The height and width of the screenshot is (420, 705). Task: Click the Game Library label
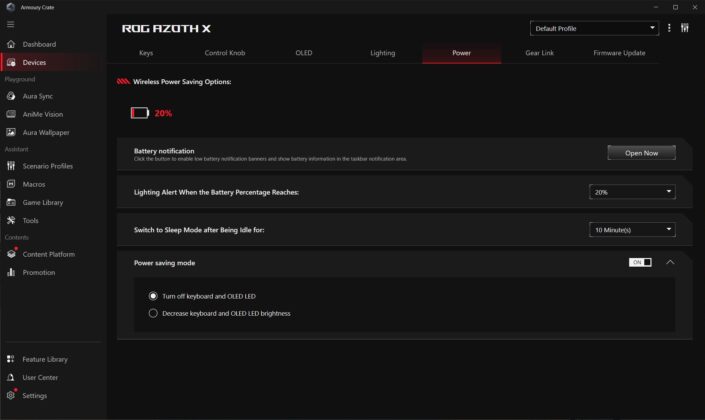(43, 202)
